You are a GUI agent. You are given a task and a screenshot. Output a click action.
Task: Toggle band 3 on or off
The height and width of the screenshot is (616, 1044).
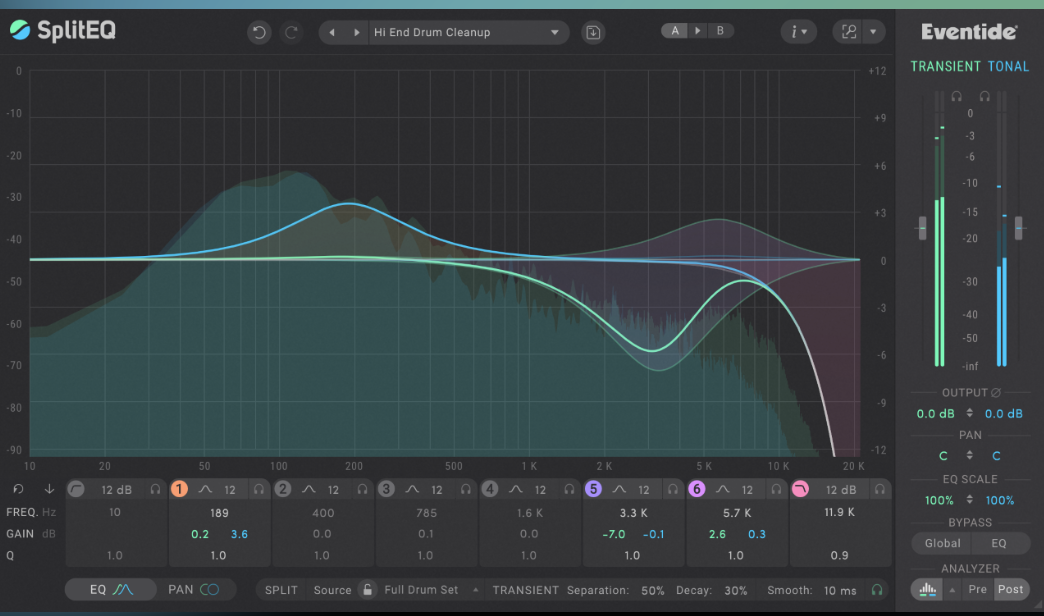point(386,489)
